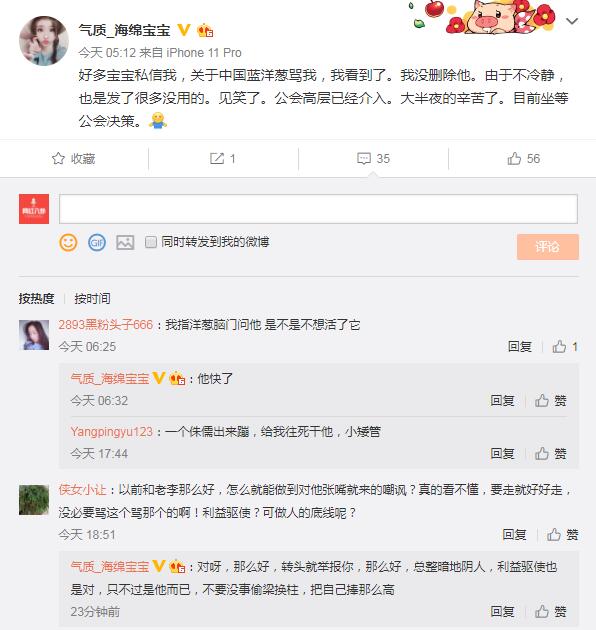Open the GIF picker icon
The width and height of the screenshot is (596, 630).
pyautogui.click(x=97, y=242)
